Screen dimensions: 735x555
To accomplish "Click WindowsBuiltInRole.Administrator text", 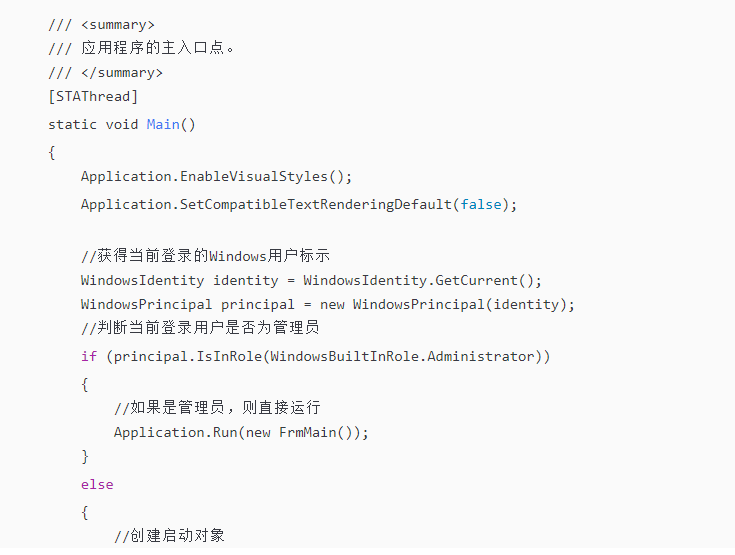I will click(402, 356).
